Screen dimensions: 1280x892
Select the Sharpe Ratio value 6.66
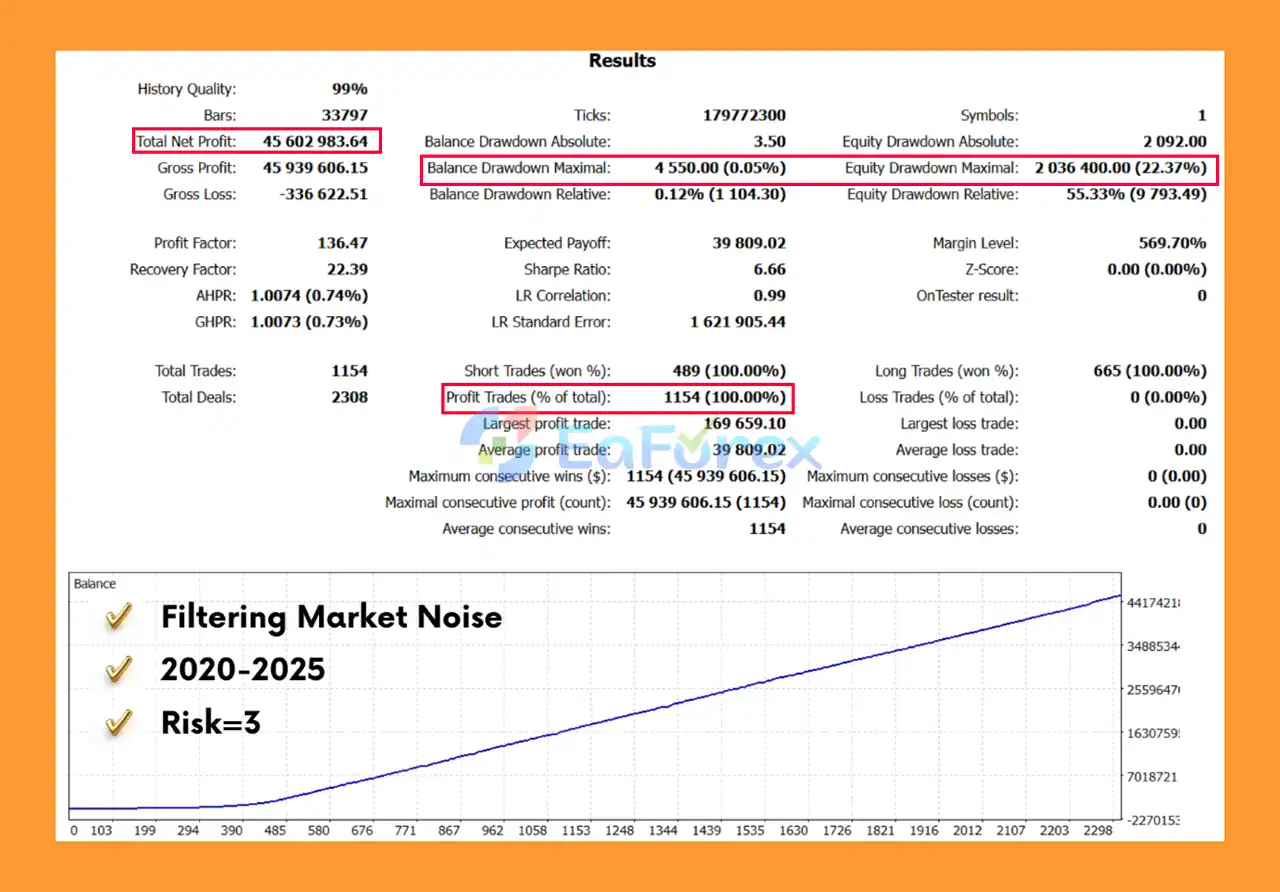[768, 270]
